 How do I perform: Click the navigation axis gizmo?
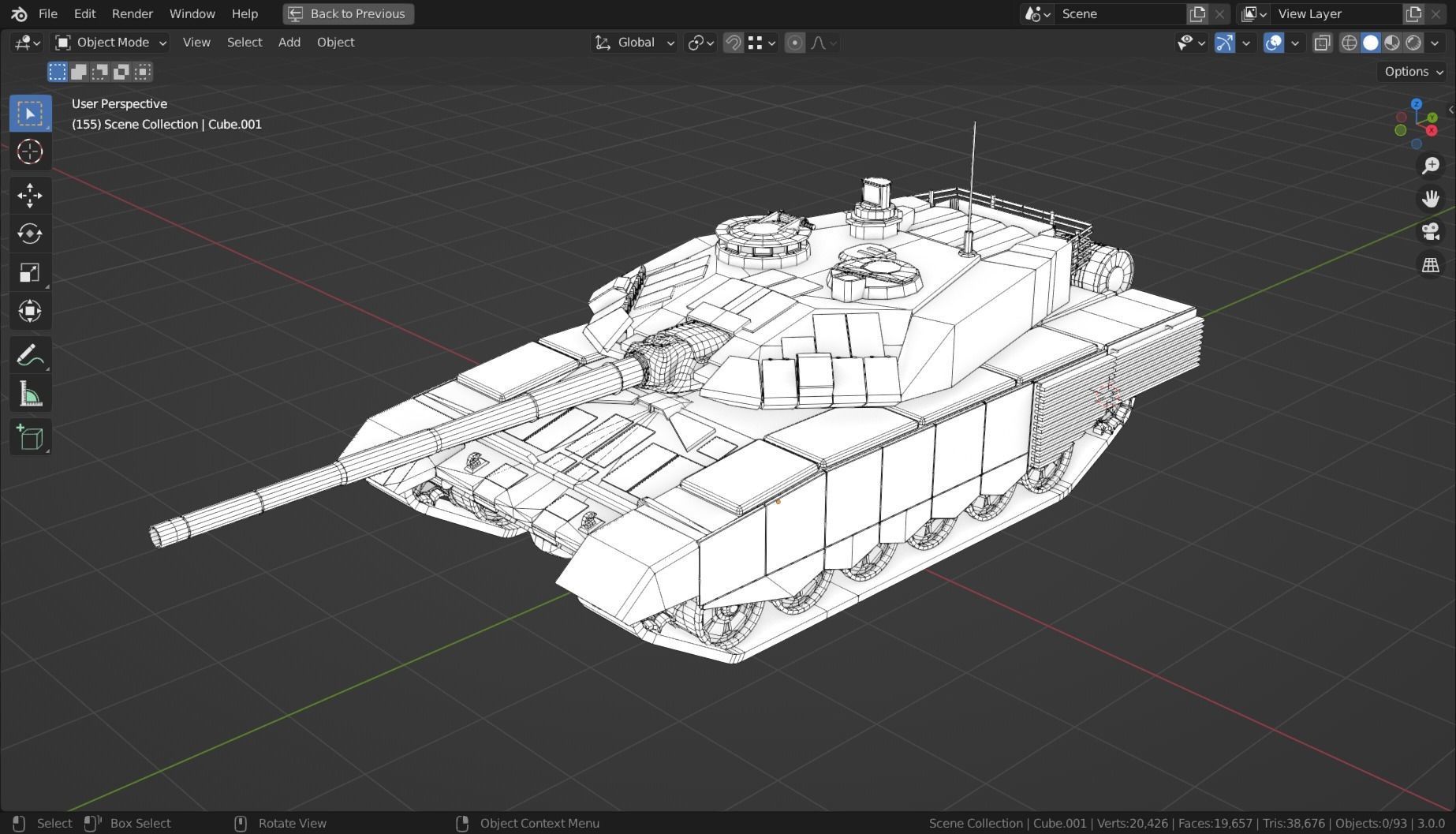(1417, 124)
